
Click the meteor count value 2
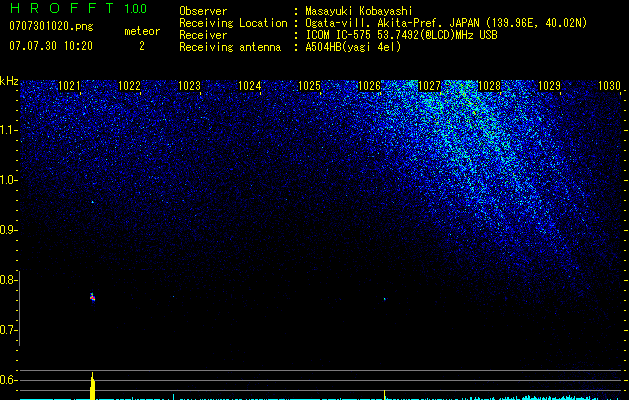pos(142,46)
